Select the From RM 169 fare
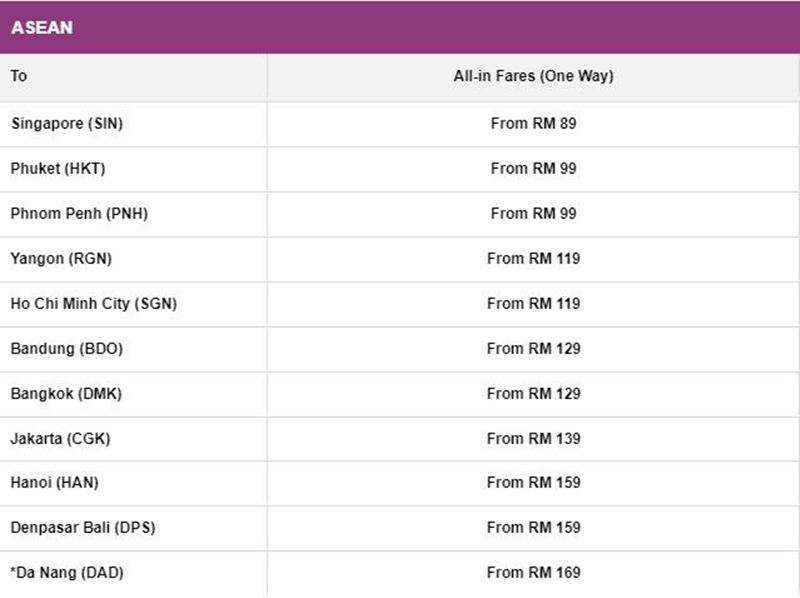Image resolution: width=800 pixels, height=598 pixels. tap(533, 572)
